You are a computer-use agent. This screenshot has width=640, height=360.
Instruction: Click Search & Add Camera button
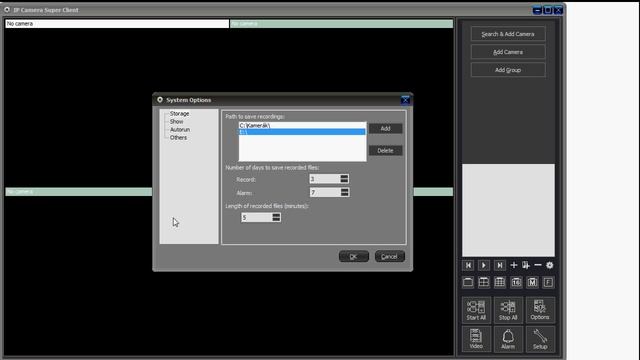[x=508, y=34]
